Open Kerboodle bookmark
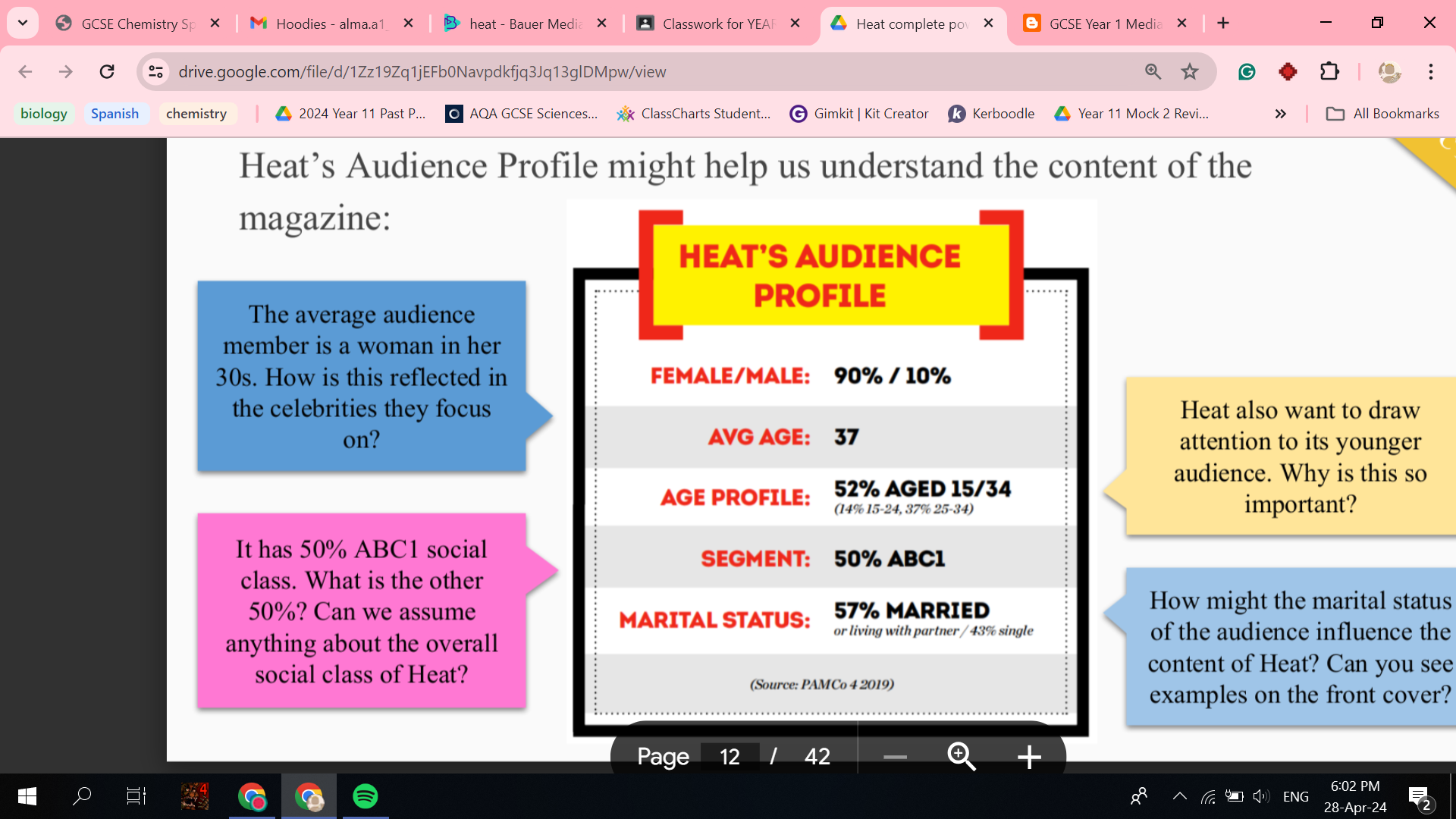Screen dimensions: 1456x819 pyautogui.click(x=992, y=114)
